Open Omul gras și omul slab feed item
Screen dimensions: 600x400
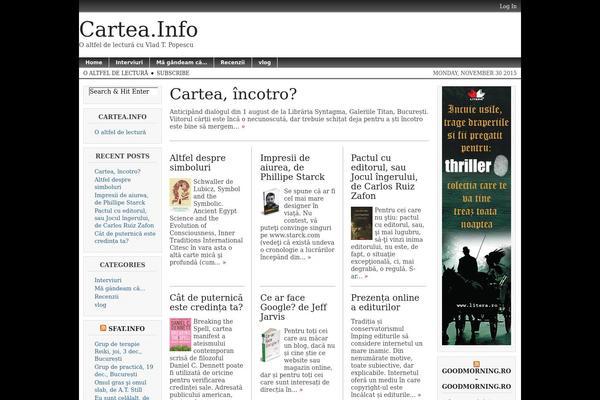[120, 386]
